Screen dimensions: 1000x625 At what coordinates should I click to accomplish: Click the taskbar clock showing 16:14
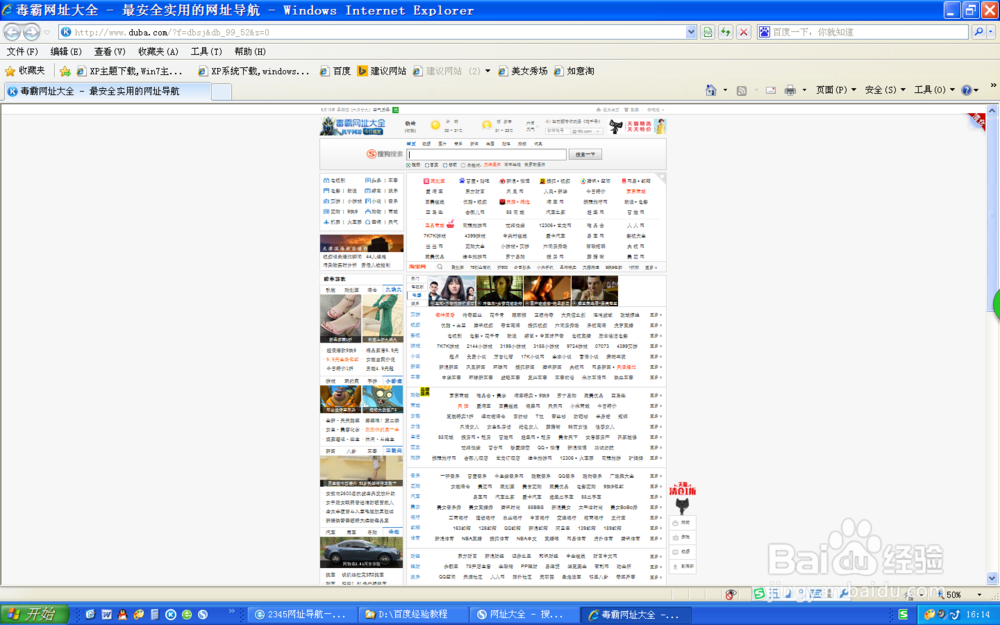978,614
